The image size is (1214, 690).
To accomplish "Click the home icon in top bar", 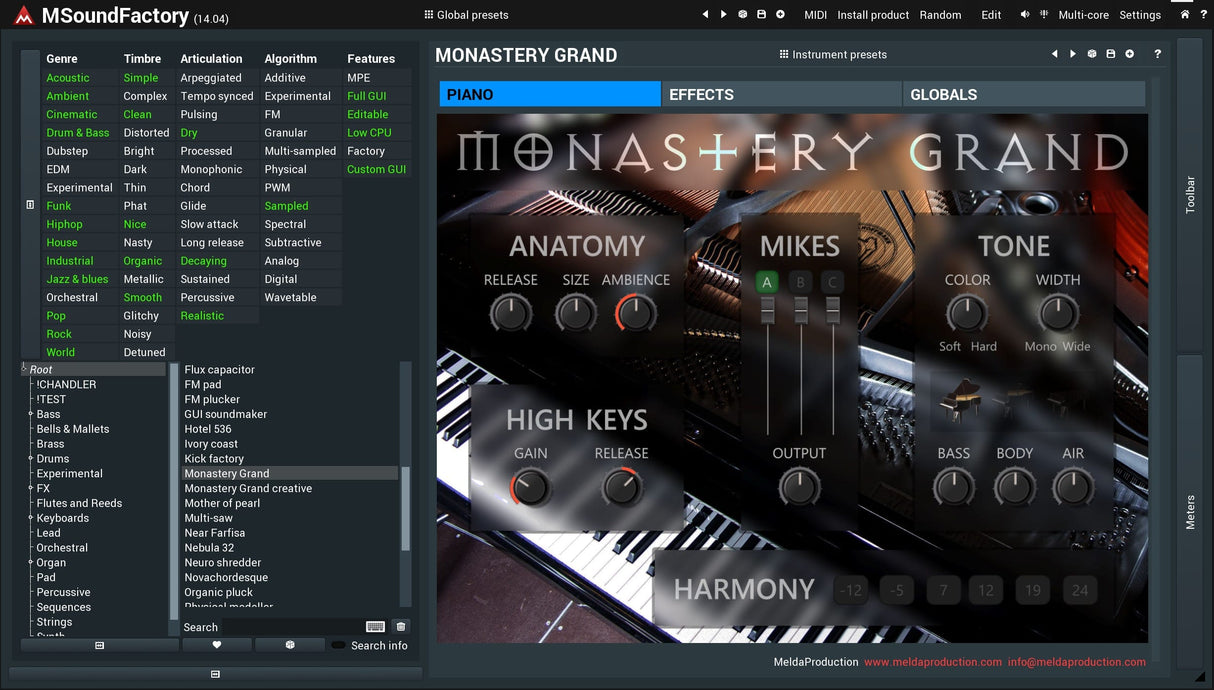I will tap(1185, 15).
